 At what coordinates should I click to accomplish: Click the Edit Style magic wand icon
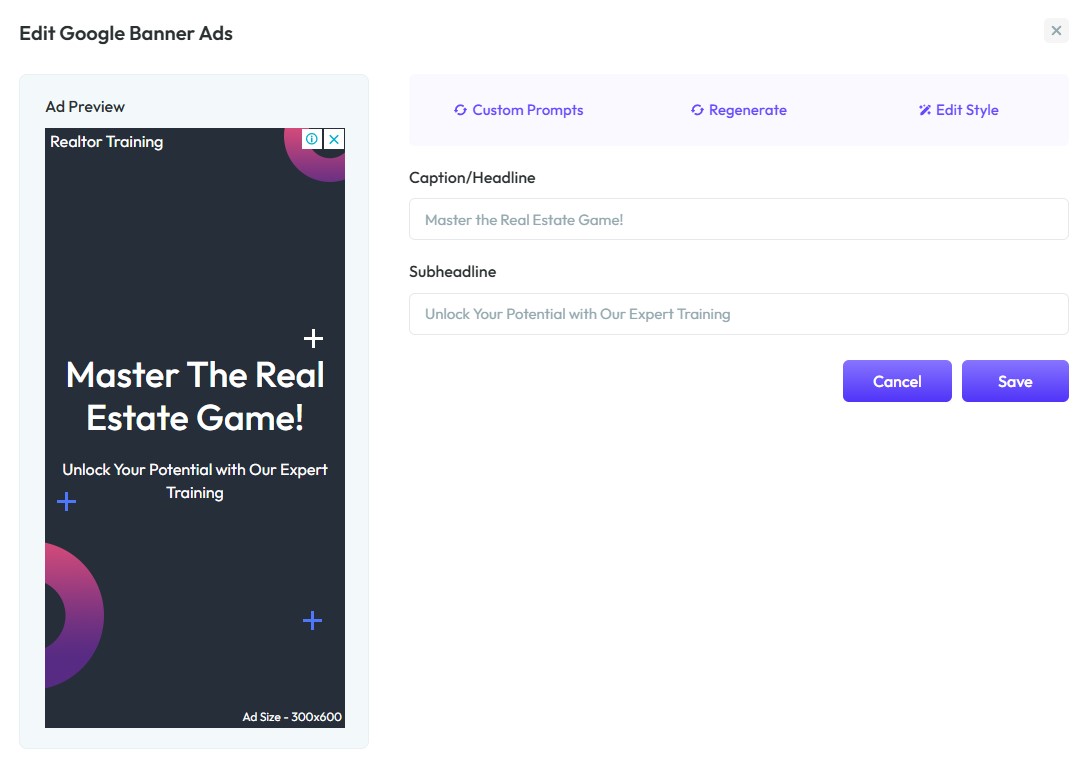[924, 110]
